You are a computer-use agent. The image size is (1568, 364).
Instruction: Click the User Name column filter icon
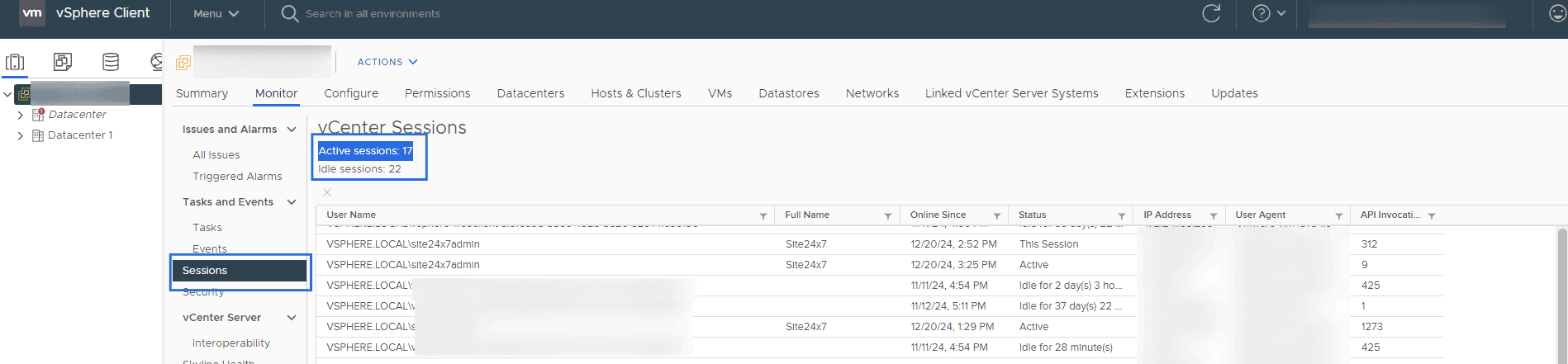763,215
